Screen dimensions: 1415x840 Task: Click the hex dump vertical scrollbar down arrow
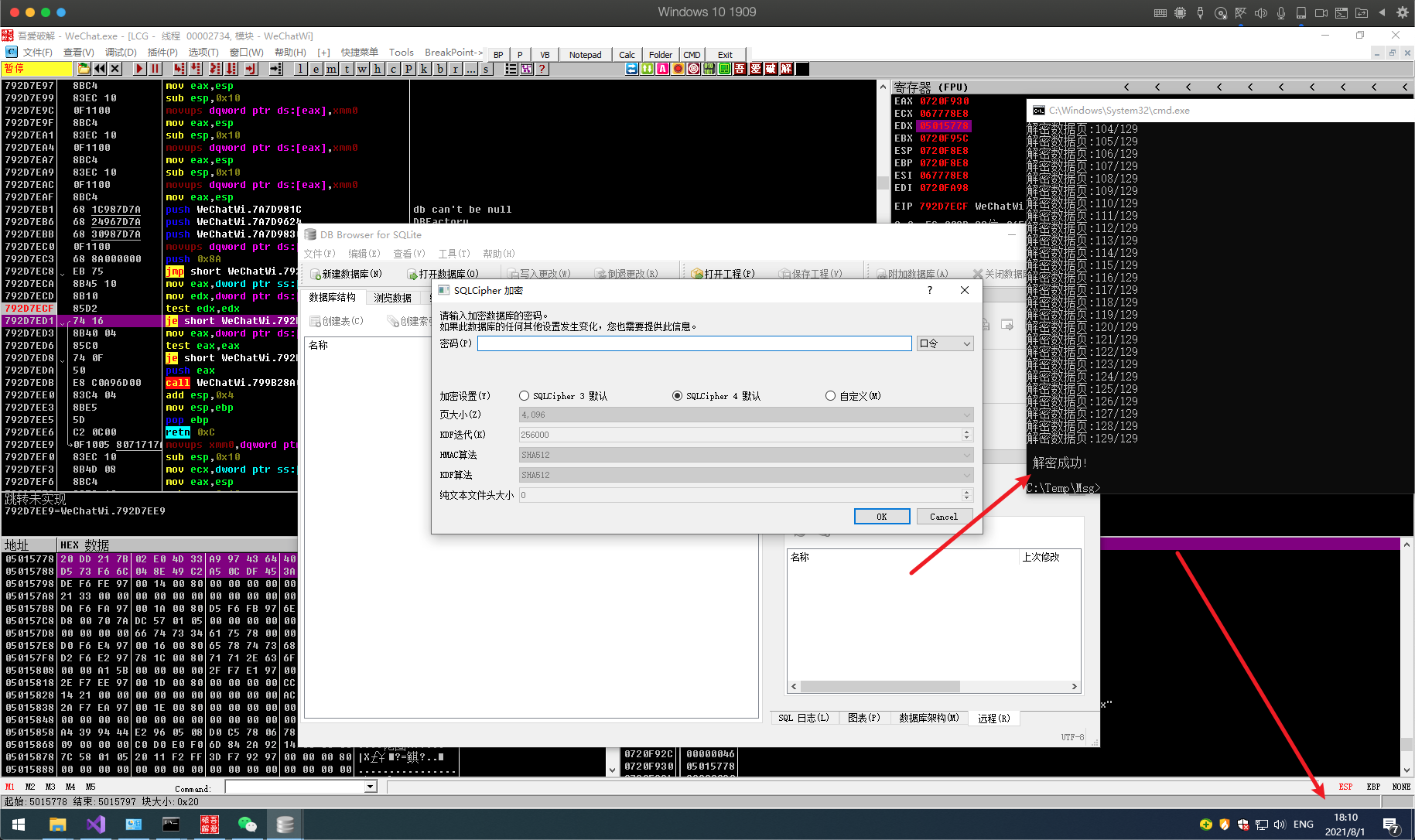[x=614, y=770]
